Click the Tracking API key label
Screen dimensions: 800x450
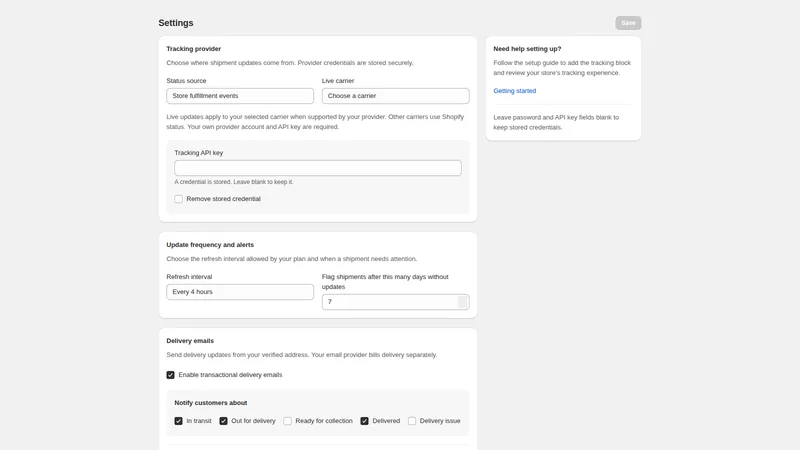(x=198, y=153)
